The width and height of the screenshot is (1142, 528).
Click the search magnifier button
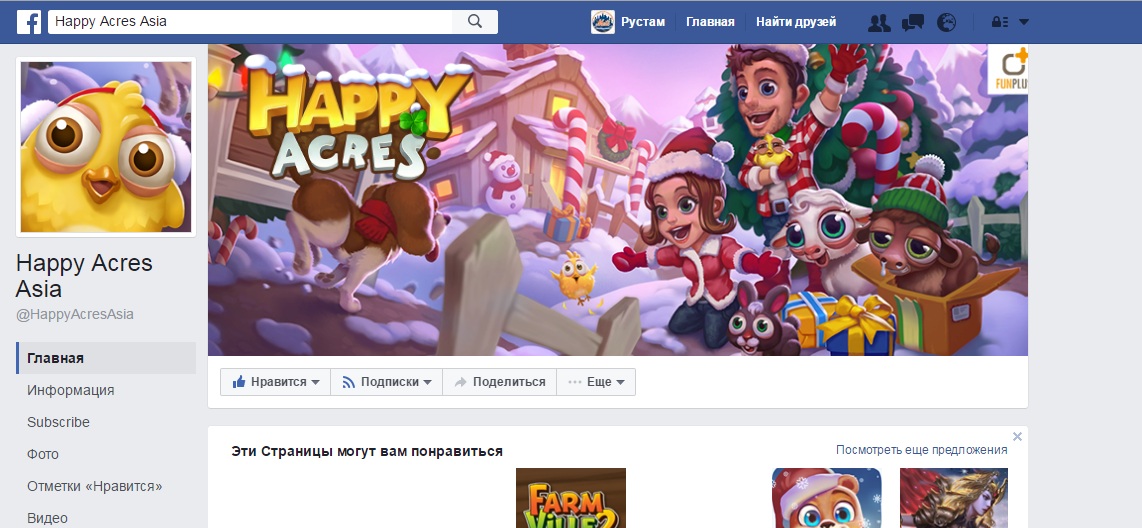pos(475,22)
